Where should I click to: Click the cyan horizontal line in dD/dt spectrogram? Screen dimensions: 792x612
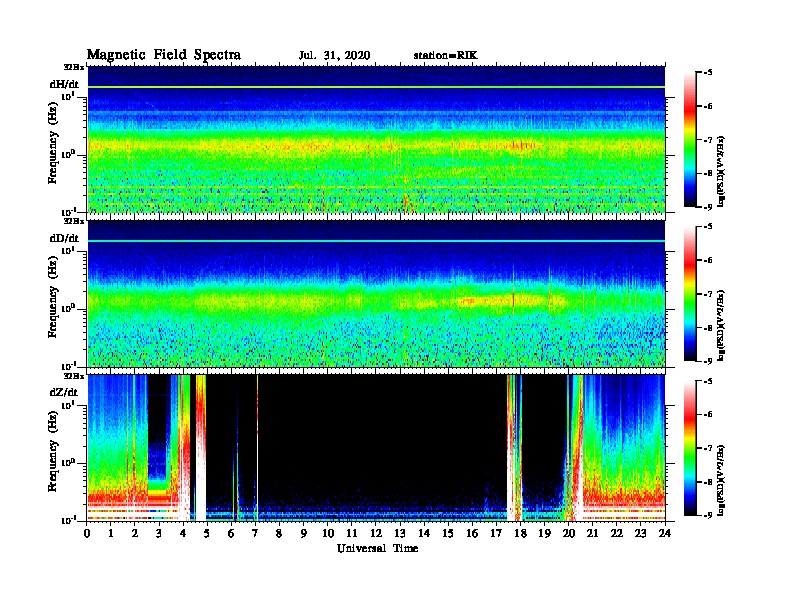[x=376, y=241]
